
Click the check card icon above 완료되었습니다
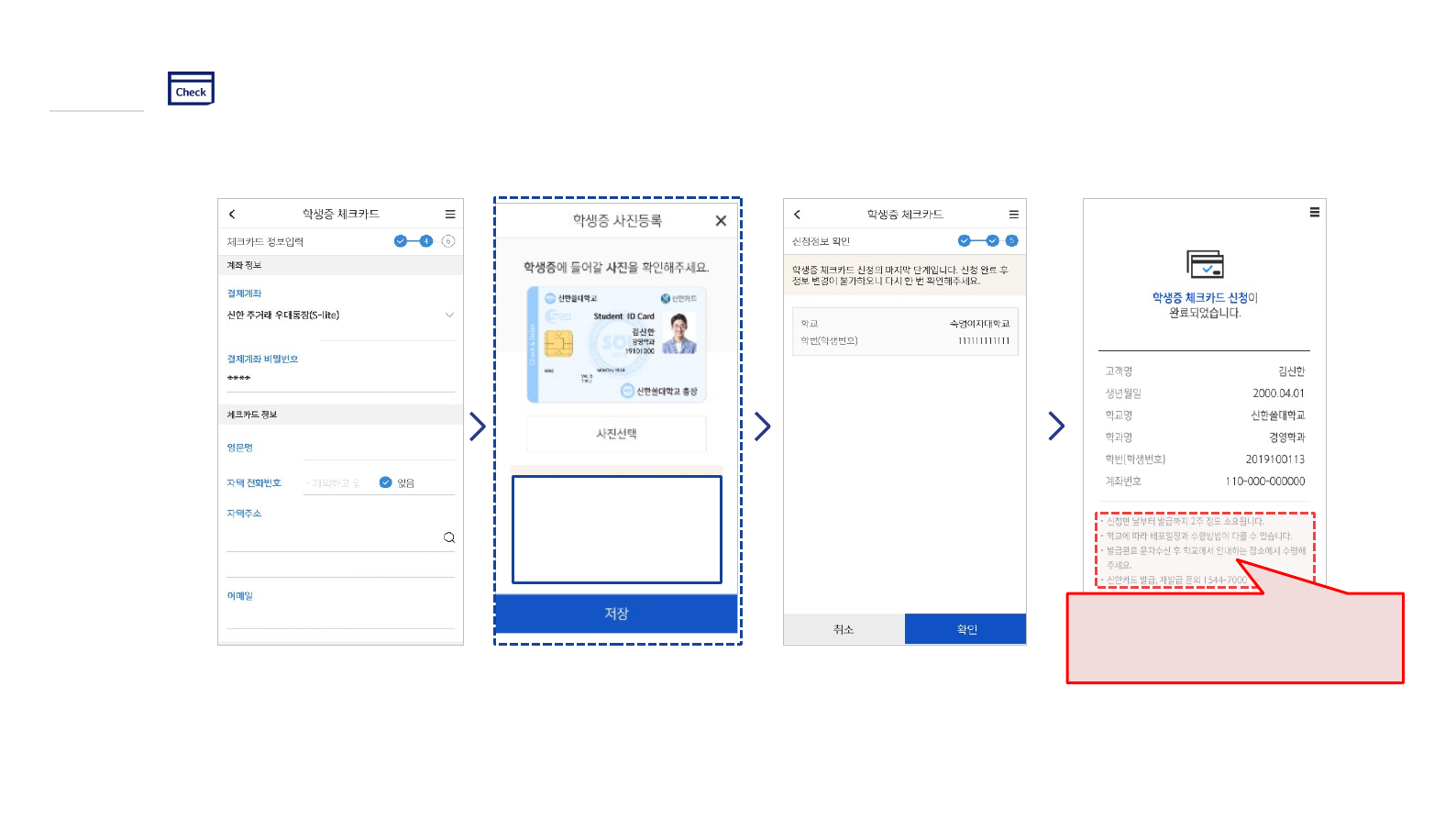click(x=1205, y=264)
